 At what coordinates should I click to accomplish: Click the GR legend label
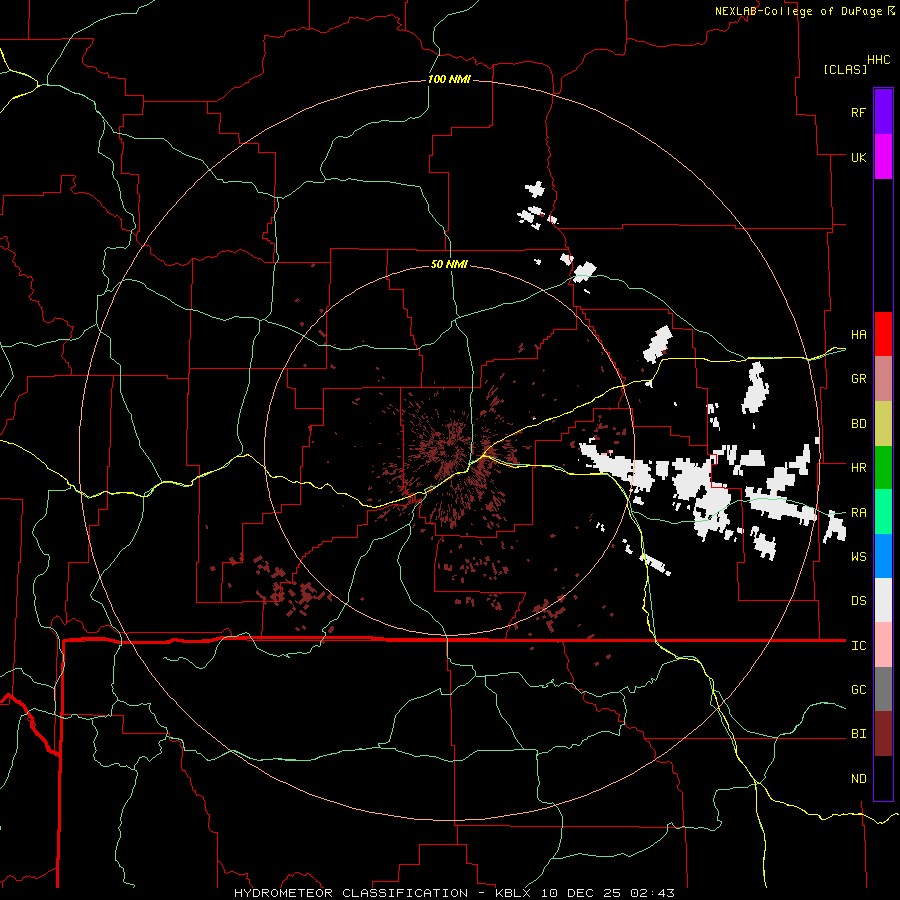click(858, 379)
